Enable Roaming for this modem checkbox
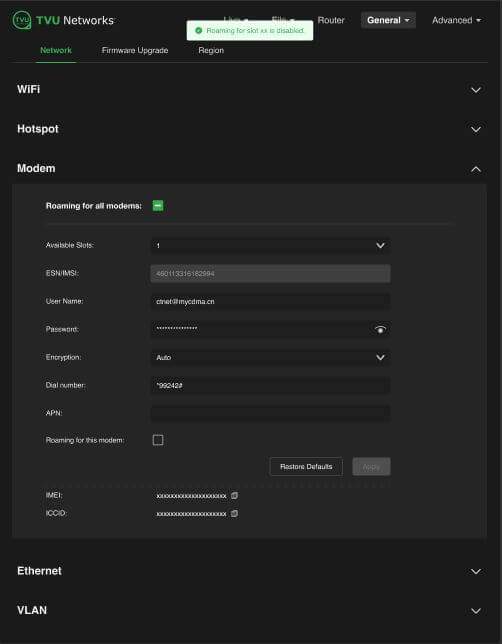The width and height of the screenshot is (502, 644). coord(158,440)
